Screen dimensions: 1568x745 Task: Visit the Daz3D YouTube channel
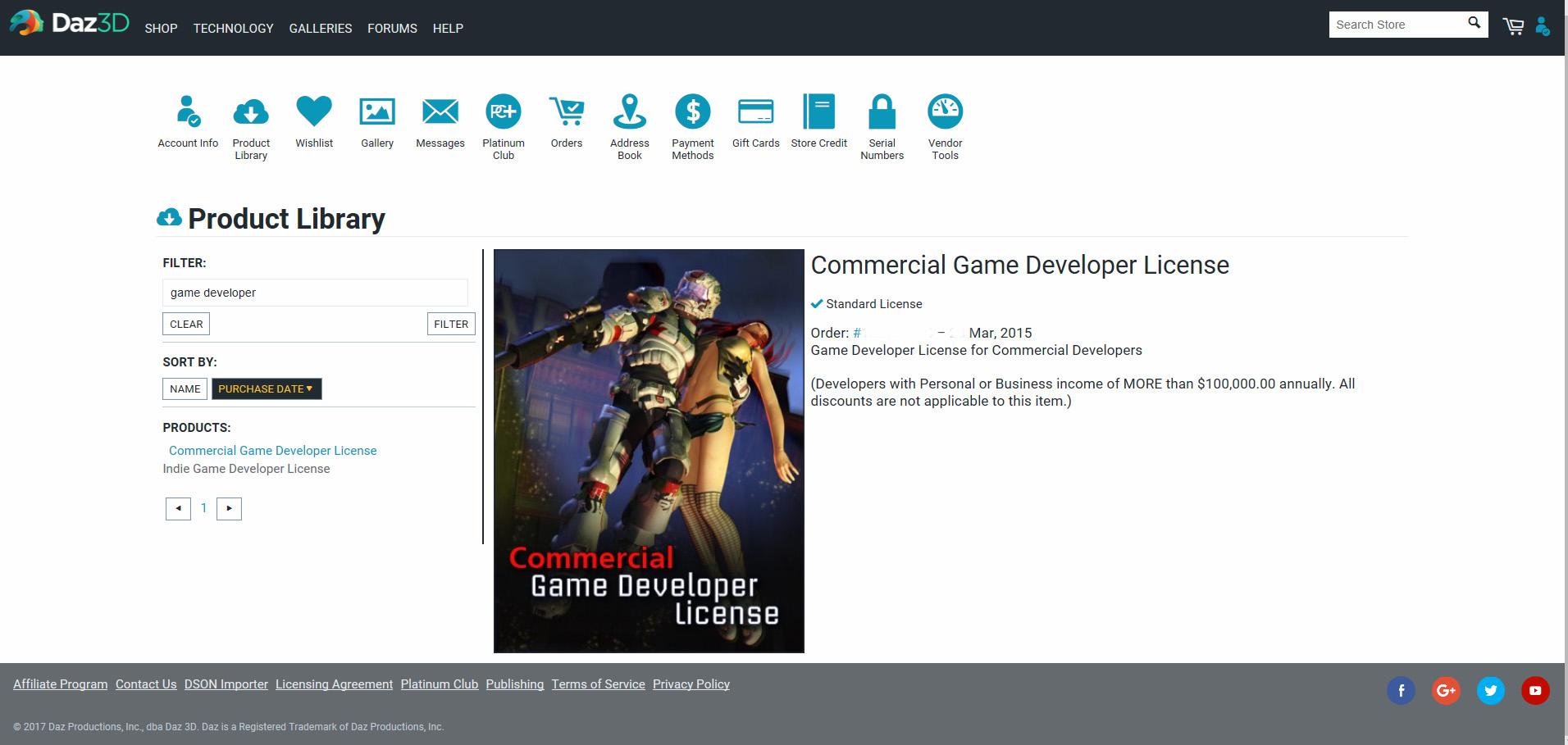pos(1536,690)
